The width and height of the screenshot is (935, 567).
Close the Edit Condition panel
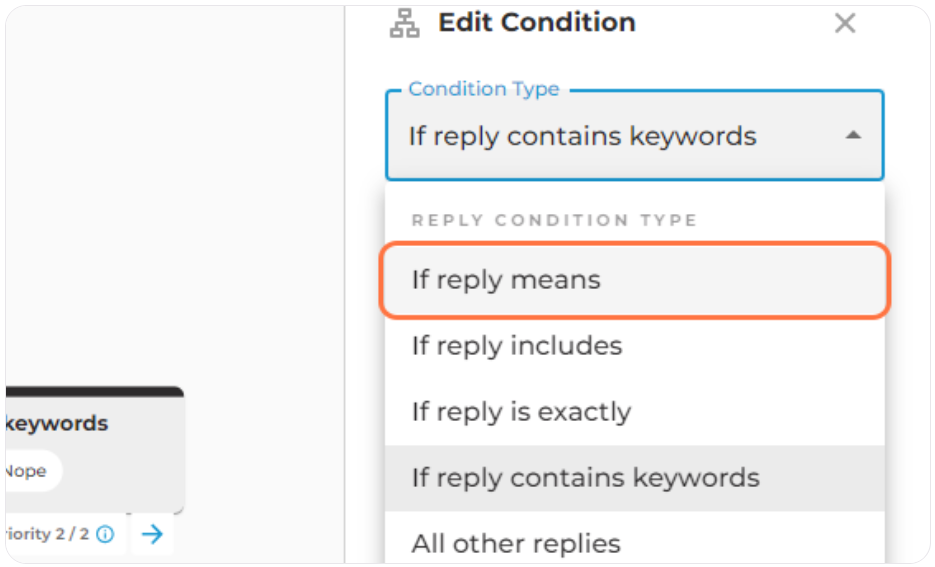point(844,23)
